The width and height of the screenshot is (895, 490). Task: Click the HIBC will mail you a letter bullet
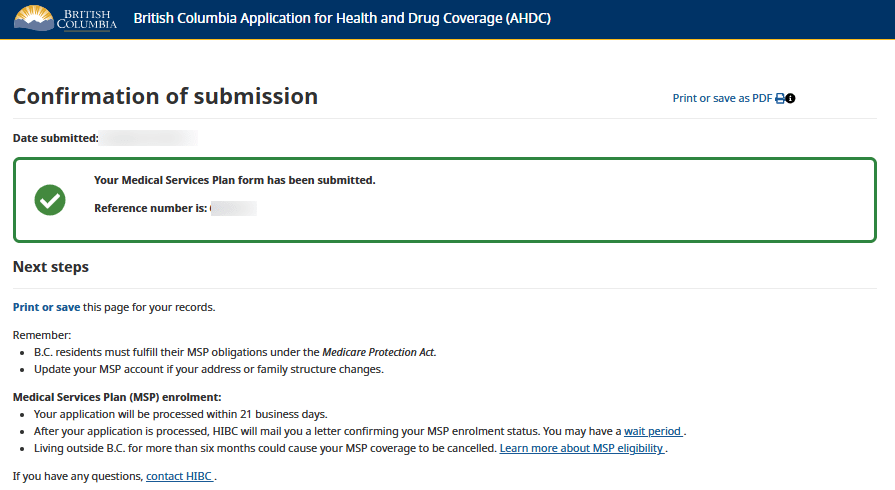(360, 431)
